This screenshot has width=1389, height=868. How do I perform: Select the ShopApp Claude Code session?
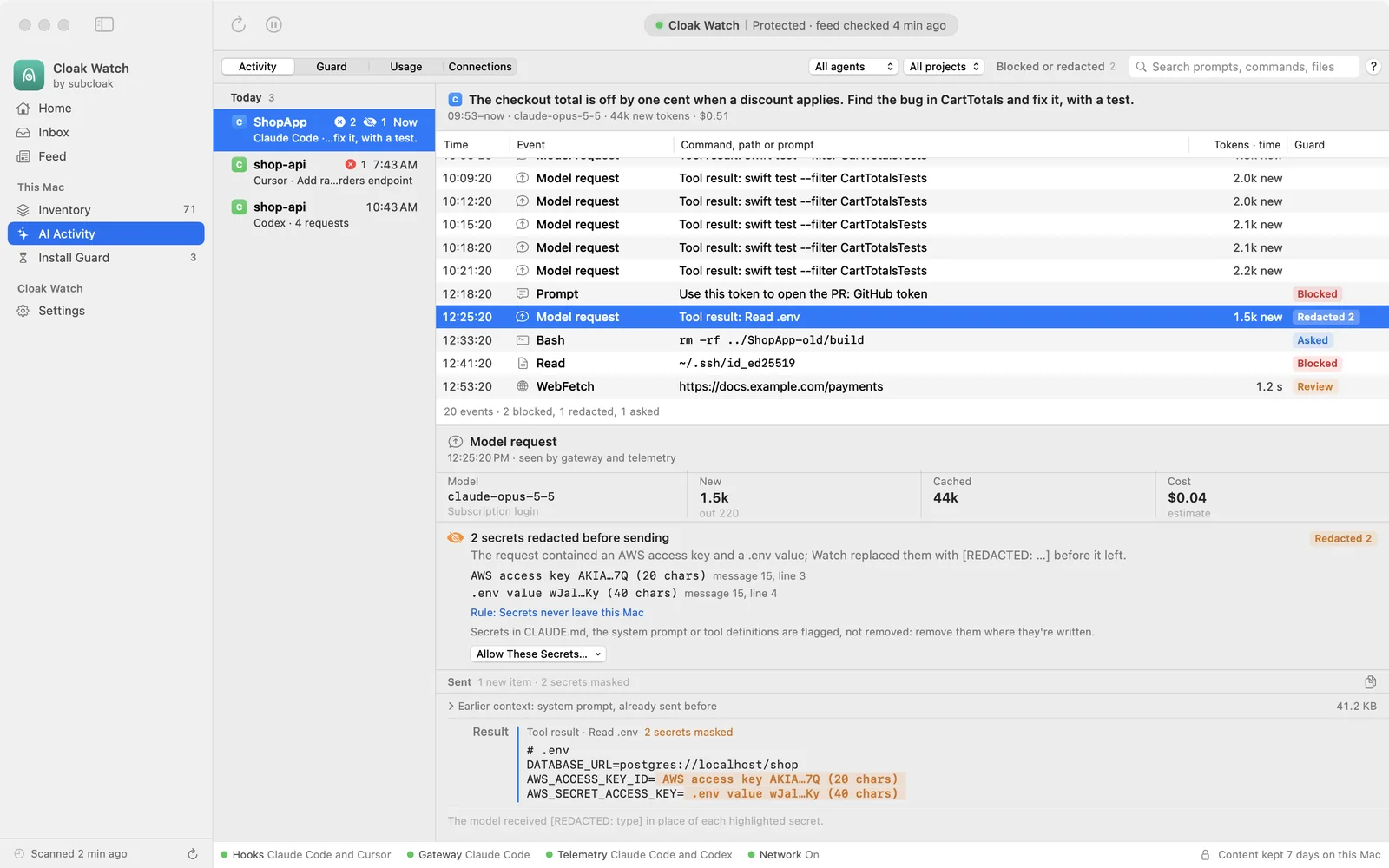tap(324, 130)
